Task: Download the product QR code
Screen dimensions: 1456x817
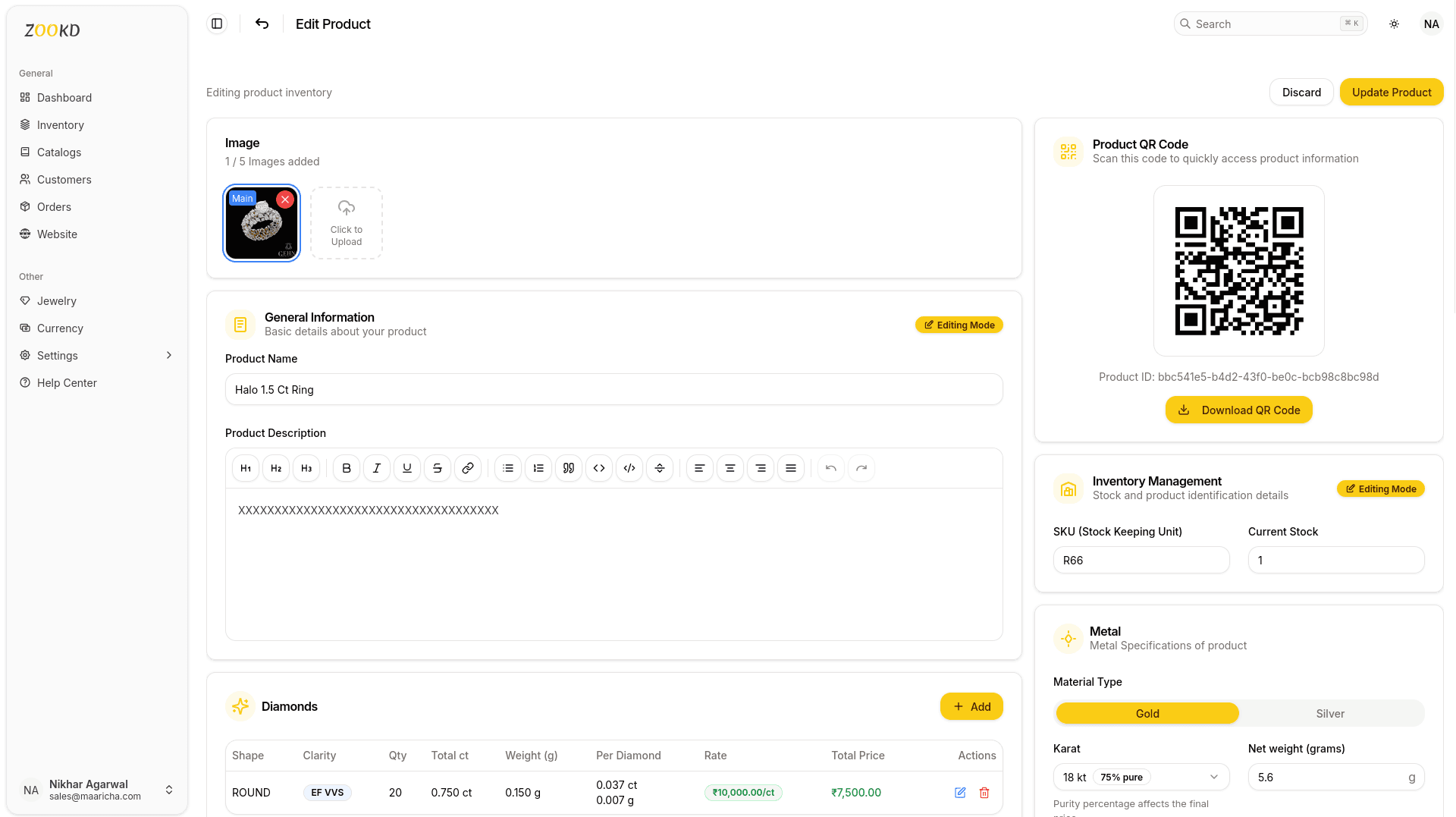Action: [x=1238, y=410]
